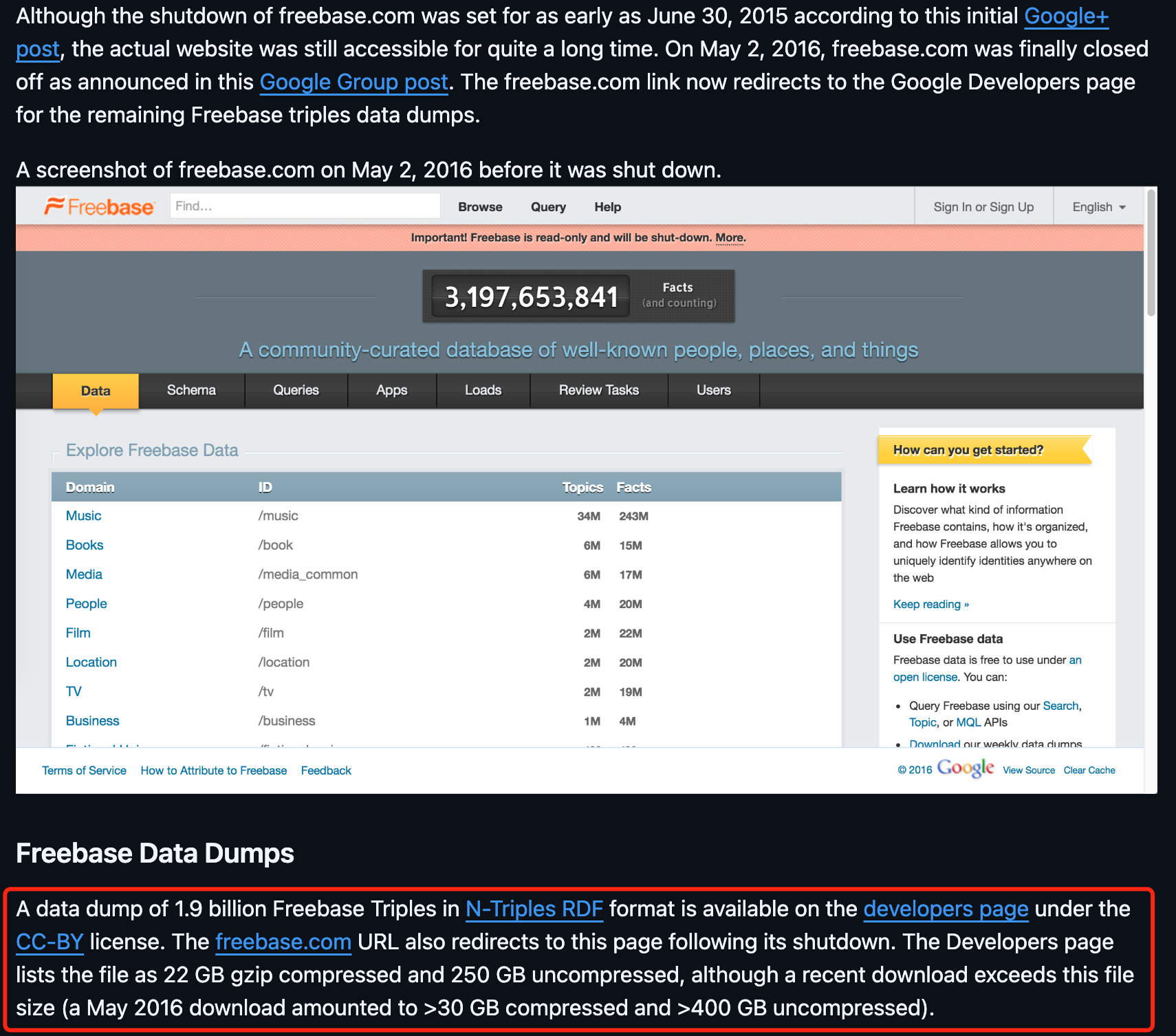Click Sign In or Sign Up
The image size is (1176, 1036).
tap(983, 206)
